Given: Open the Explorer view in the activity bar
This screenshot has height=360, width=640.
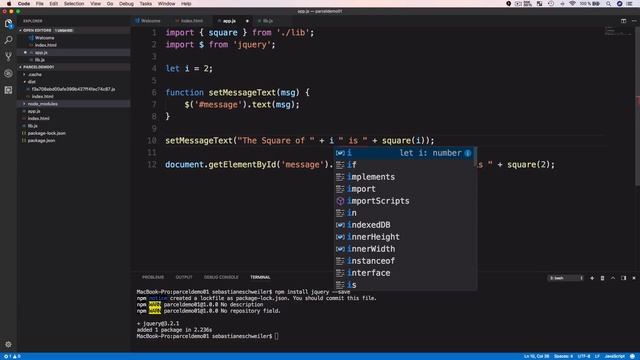Looking at the screenshot, I should click(x=9, y=24).
